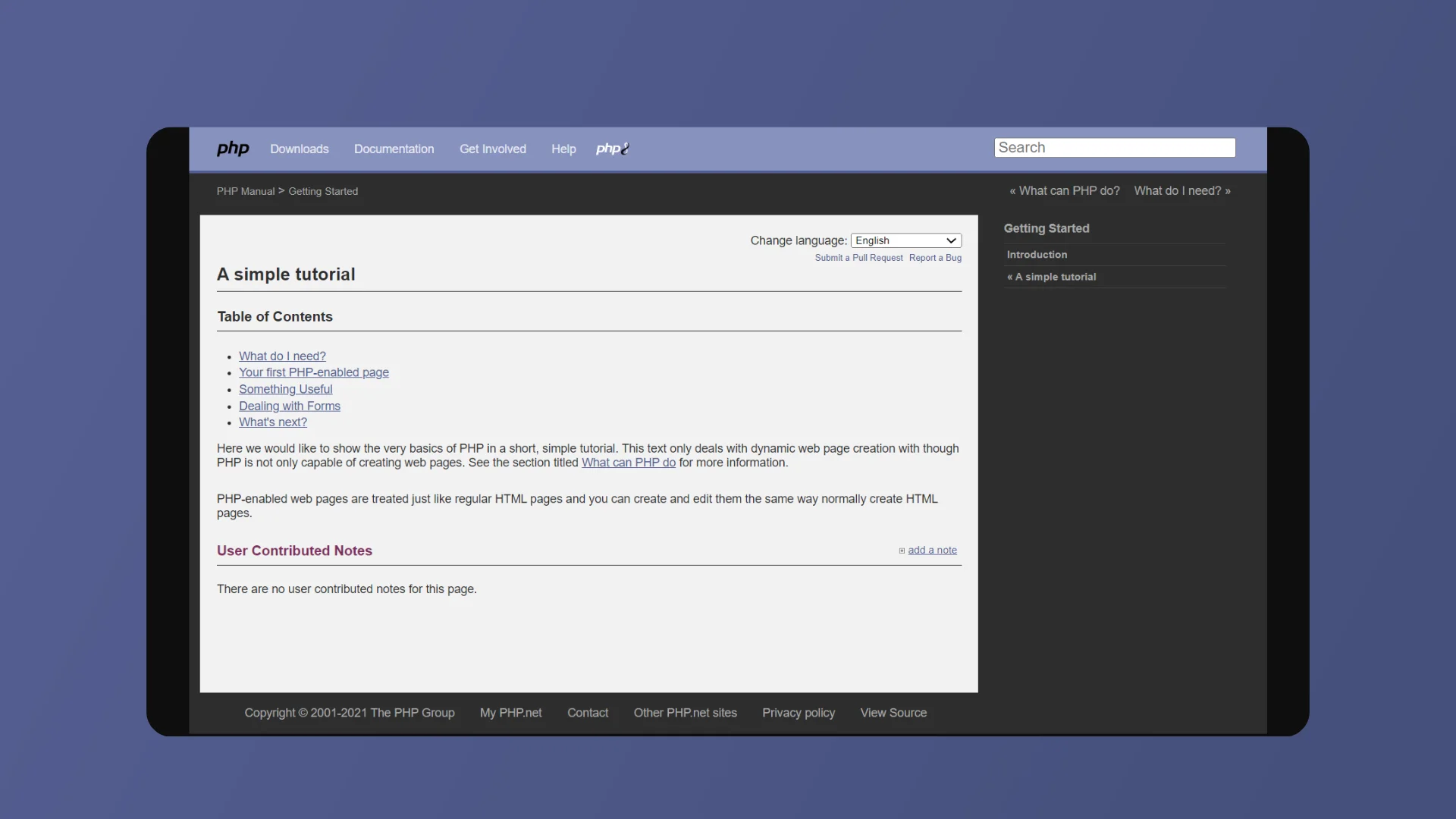The width and height of the screenshot is (1456, 819).
Task: Follow "Your first PHP-enabled page" link
Action: click(x=314, y=372)
